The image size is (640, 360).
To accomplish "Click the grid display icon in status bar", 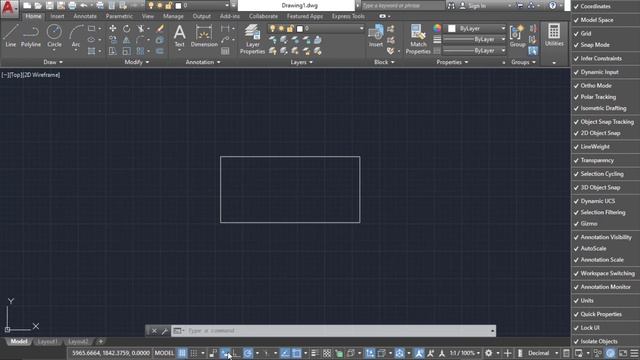I will tap(182, 353).
